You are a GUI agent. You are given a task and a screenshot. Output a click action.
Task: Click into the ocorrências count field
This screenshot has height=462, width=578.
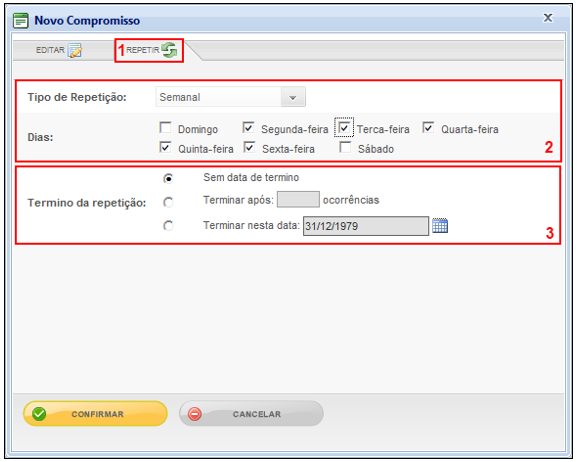298,199
